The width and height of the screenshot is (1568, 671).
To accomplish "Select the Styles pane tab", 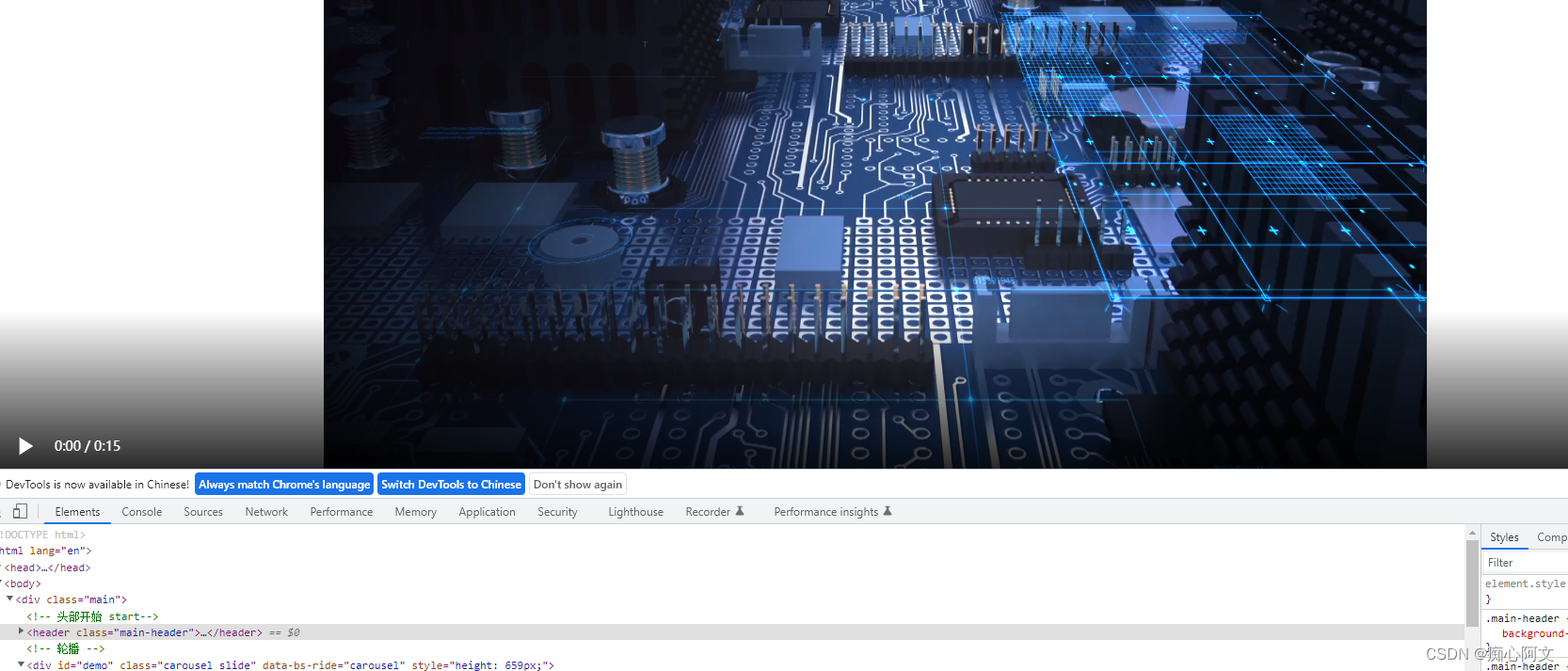I will click(x=1504, y=537).
